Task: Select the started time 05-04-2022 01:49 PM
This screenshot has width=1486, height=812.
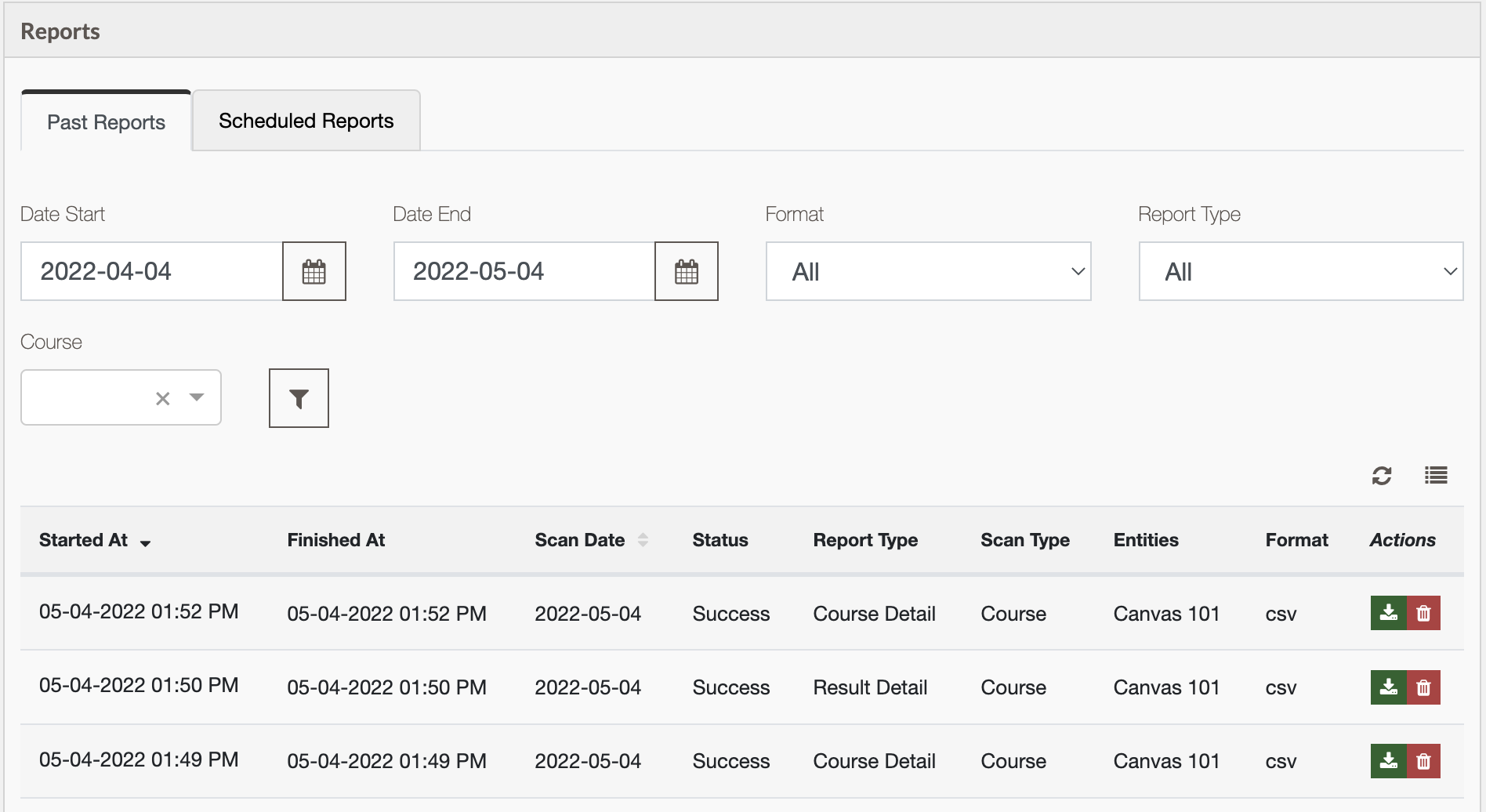Action: coord(139,759)
